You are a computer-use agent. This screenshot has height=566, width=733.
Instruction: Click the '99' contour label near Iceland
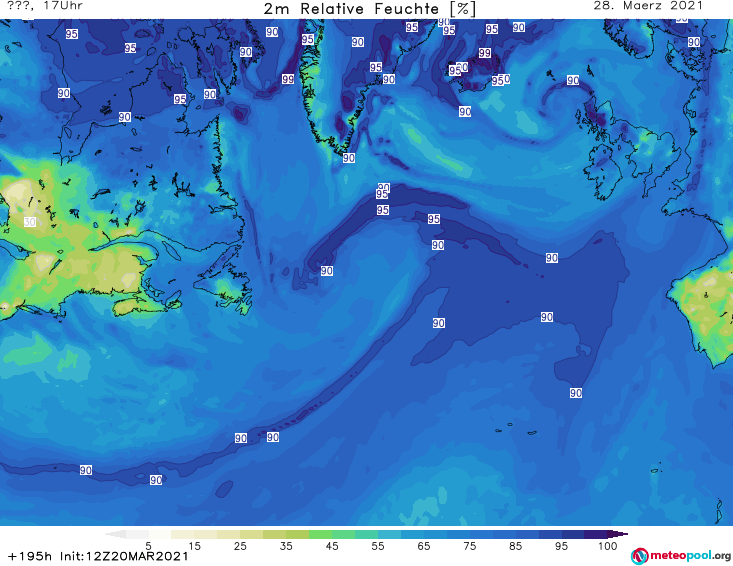click(x=485, y=53)
